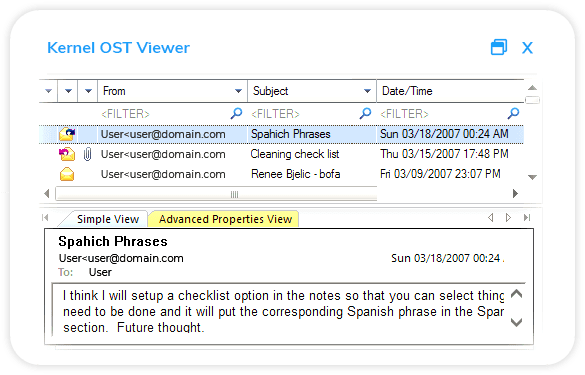Click the search magnifier in Subject filter
Screen dimensions: 585x375
pyautogui.click(x=366, y=113)
